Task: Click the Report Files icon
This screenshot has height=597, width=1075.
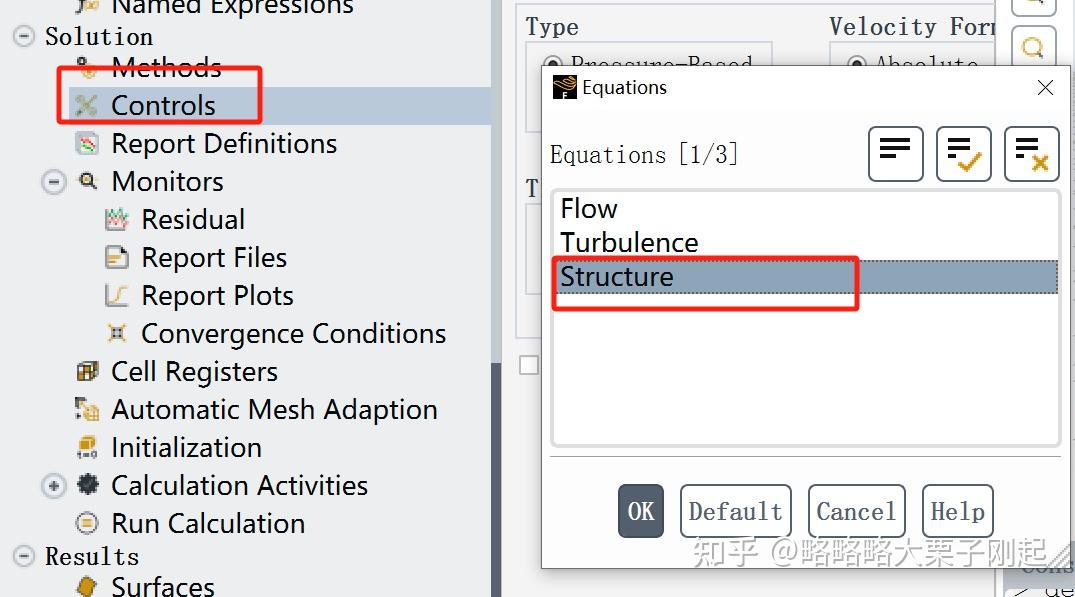Action: [117, 258]
